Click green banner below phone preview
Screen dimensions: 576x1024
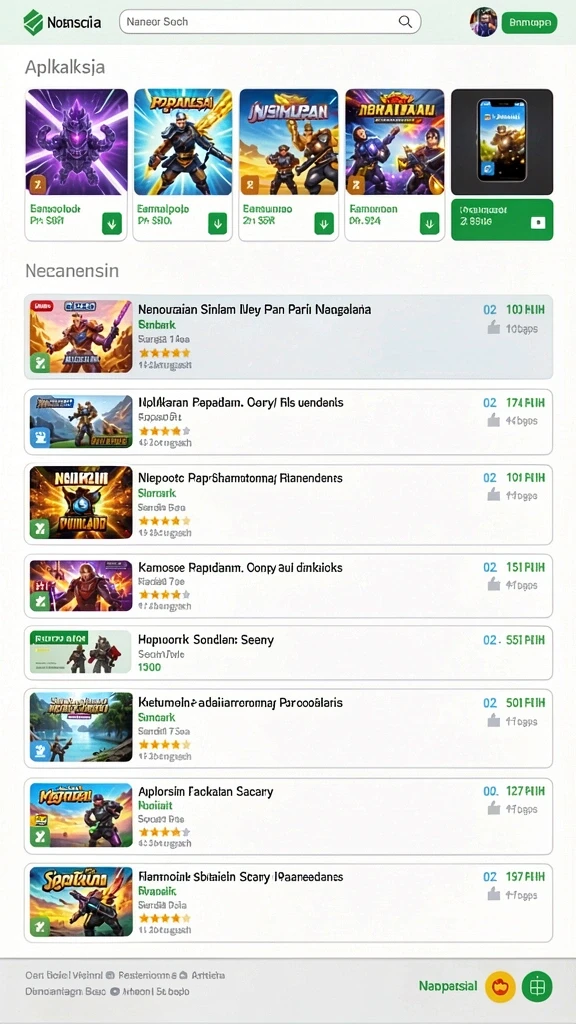pyautogui.click(x=502, y=220)
